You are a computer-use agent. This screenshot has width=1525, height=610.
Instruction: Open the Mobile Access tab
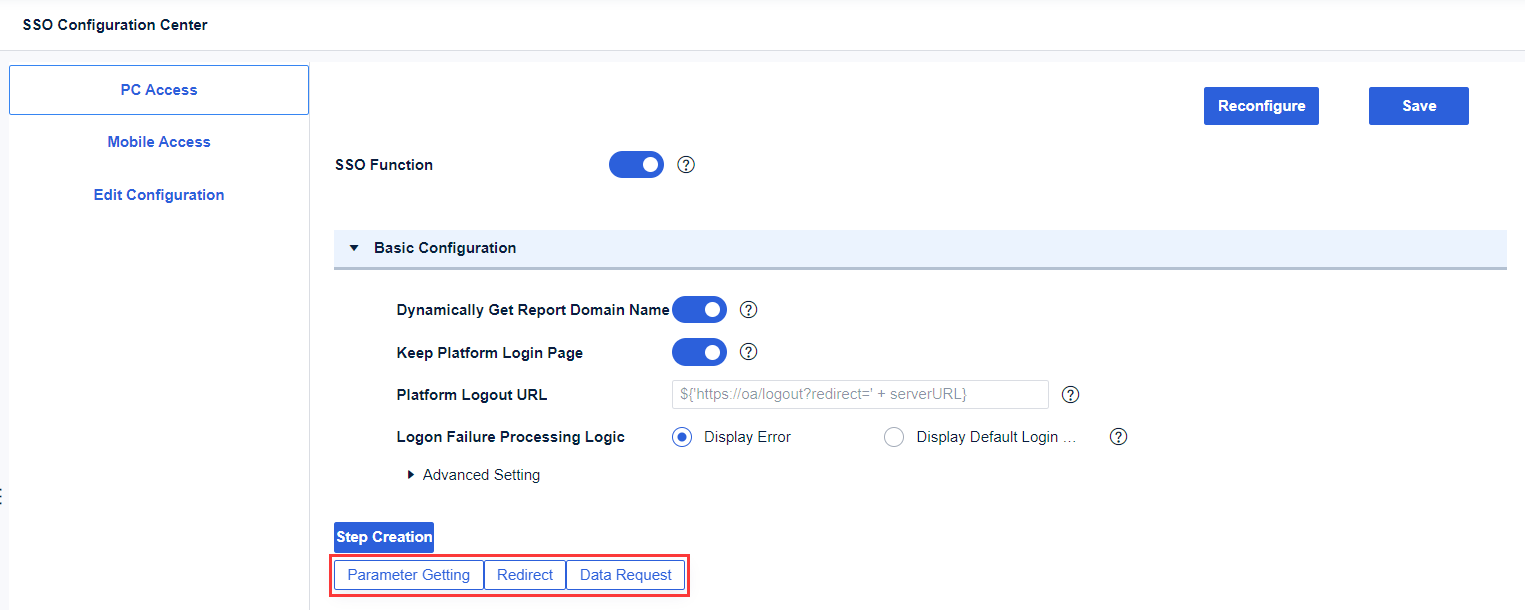[159, 142]
